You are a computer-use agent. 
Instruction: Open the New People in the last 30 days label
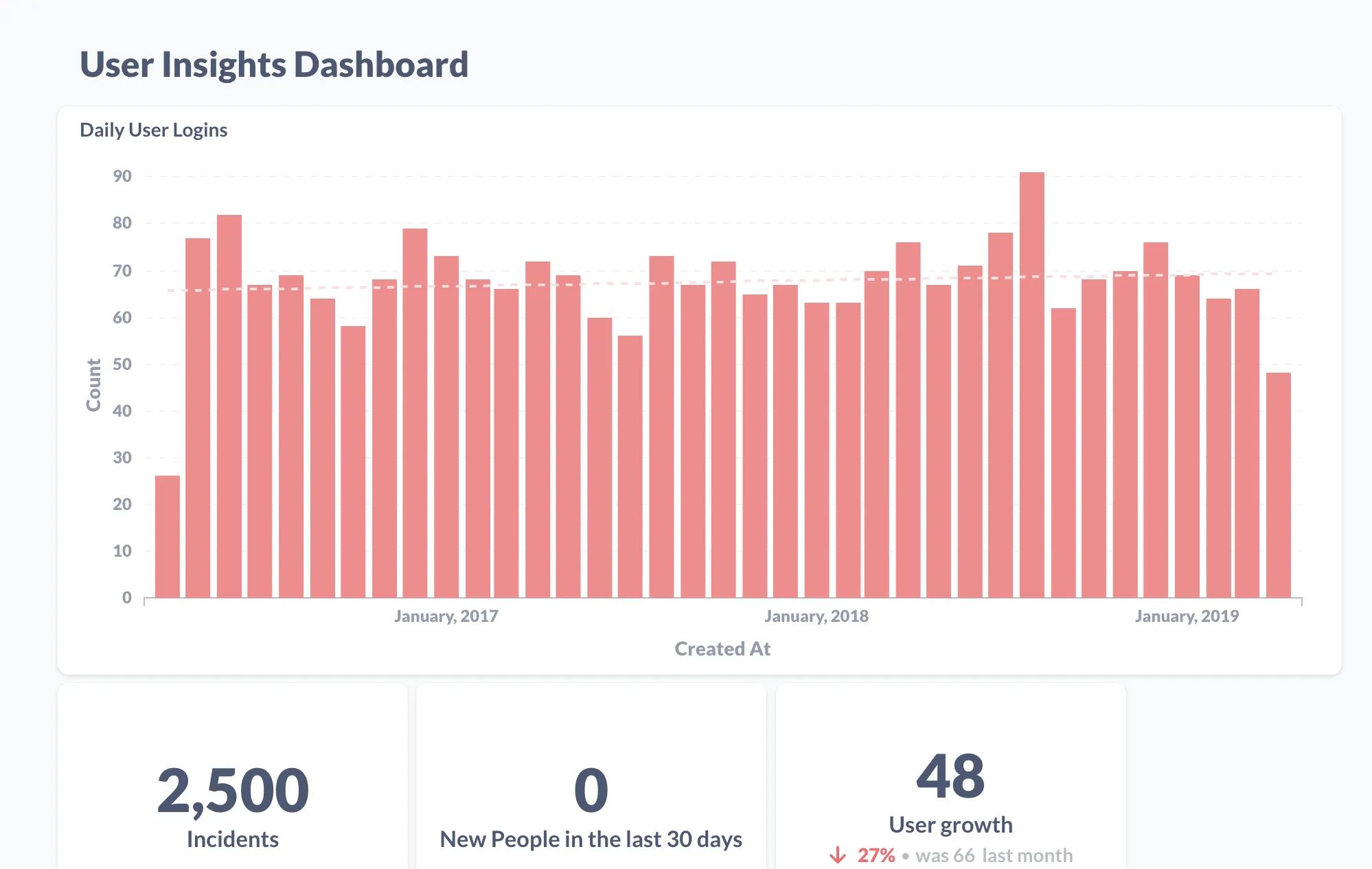click(591, 839)
